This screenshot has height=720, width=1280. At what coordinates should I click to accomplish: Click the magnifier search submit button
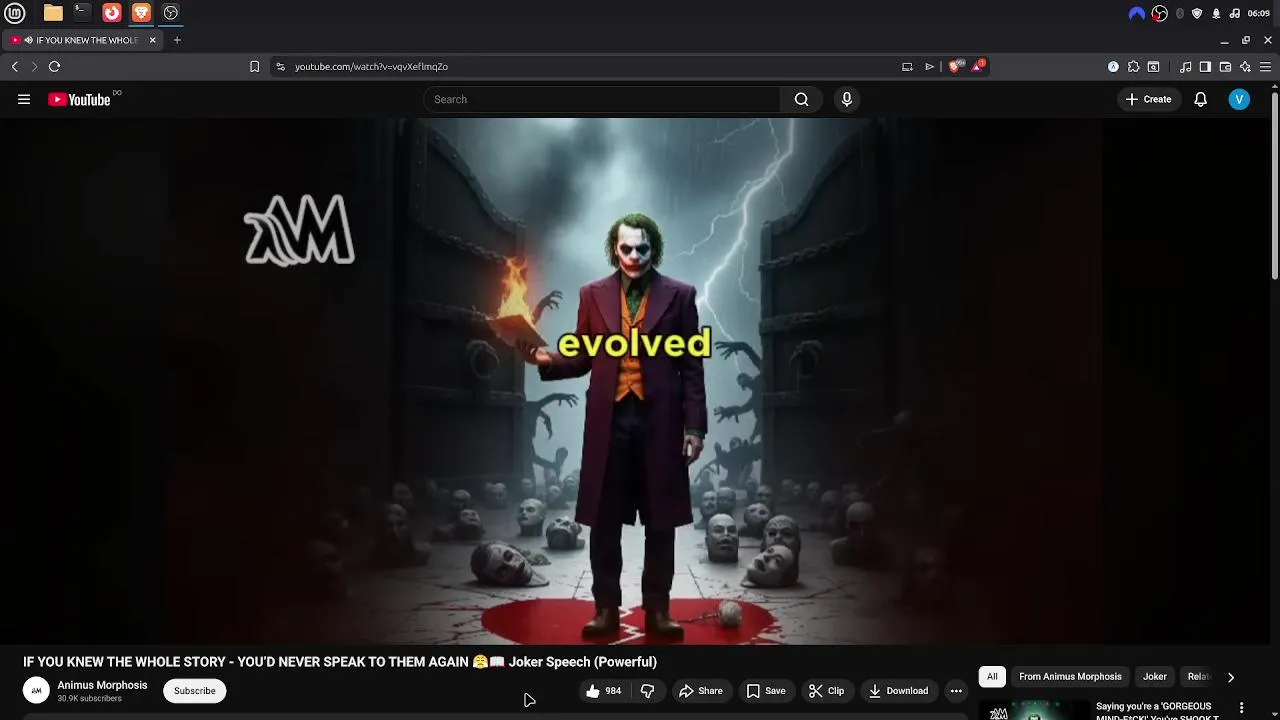point(801,99)
